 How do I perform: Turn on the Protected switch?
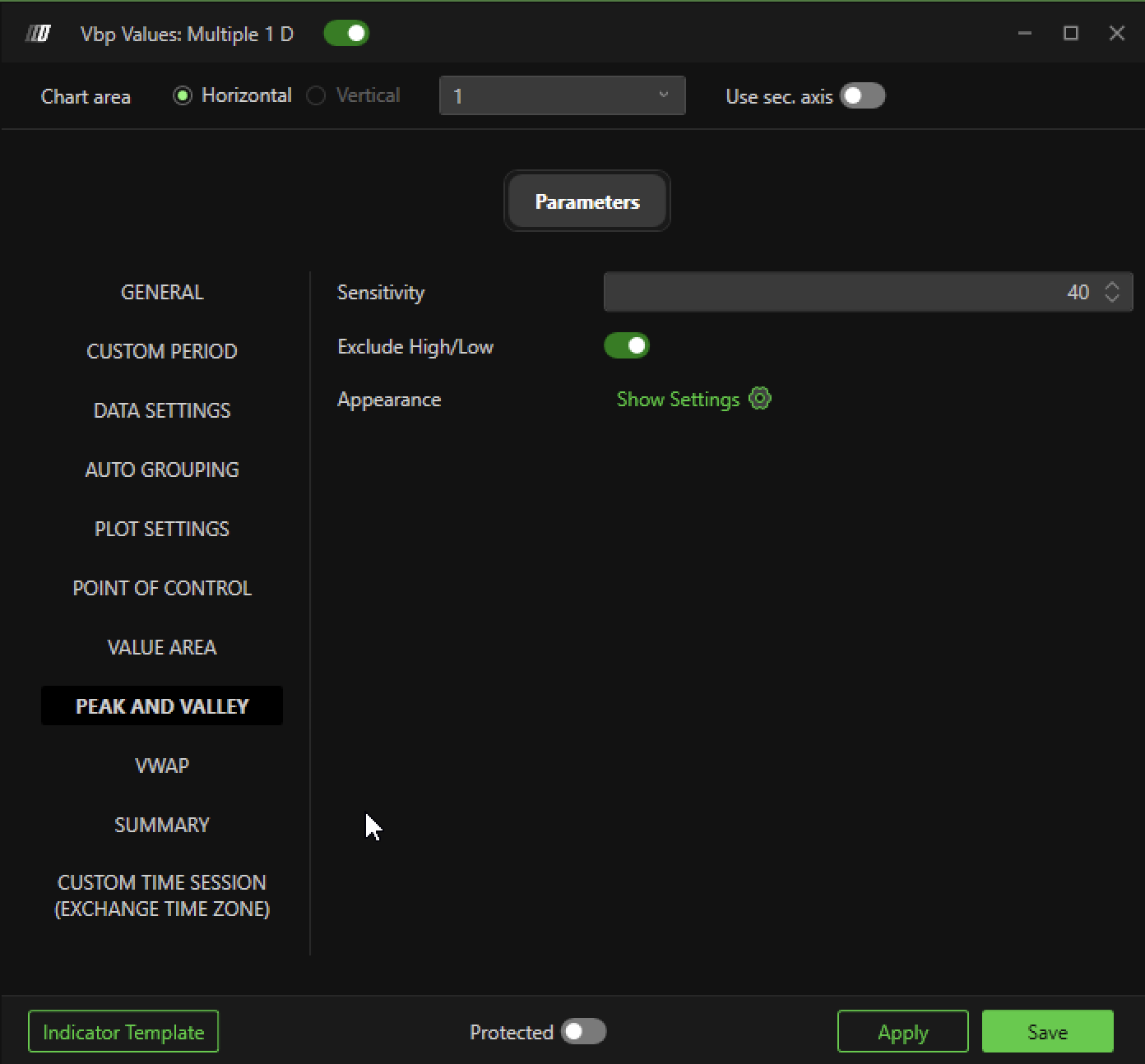point(583,1032)
